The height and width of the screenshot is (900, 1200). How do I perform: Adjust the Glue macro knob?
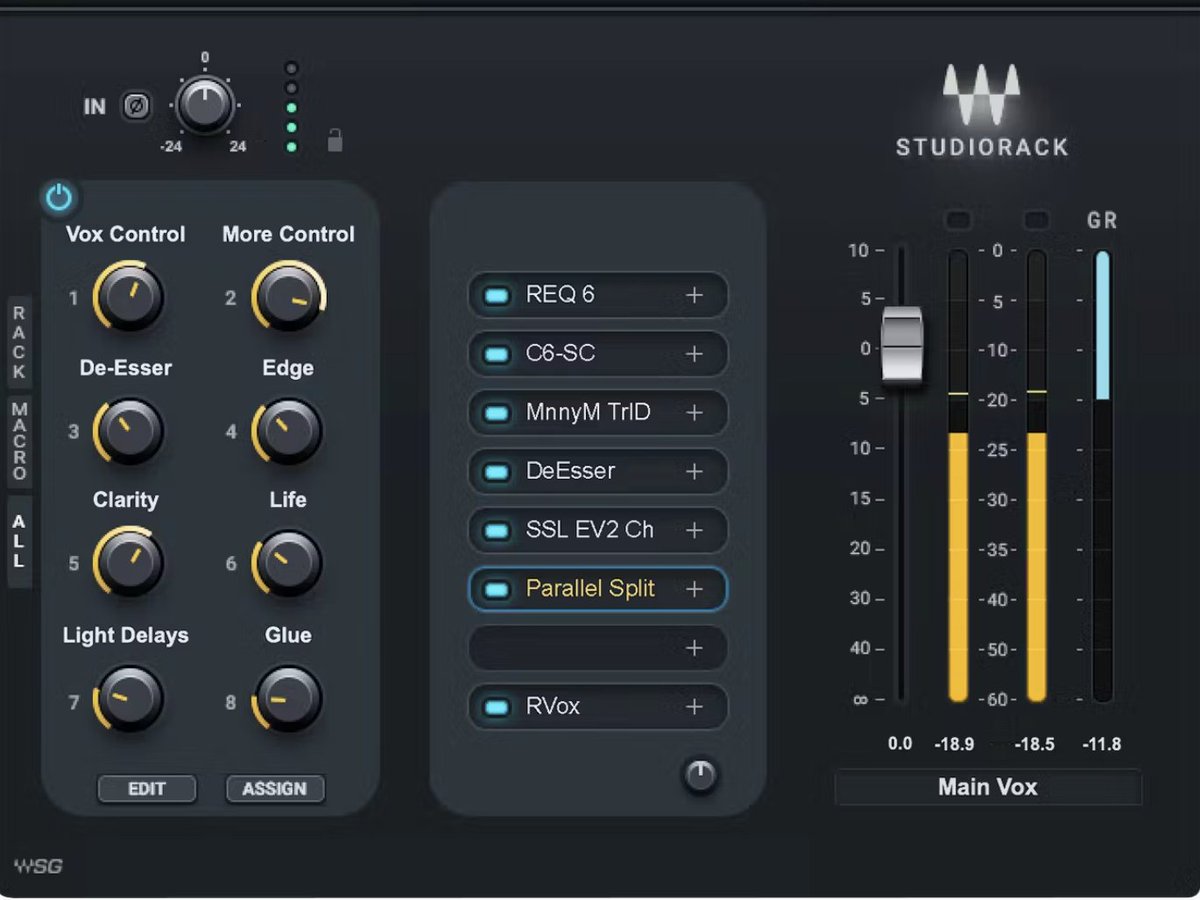(x=288, y=699)
